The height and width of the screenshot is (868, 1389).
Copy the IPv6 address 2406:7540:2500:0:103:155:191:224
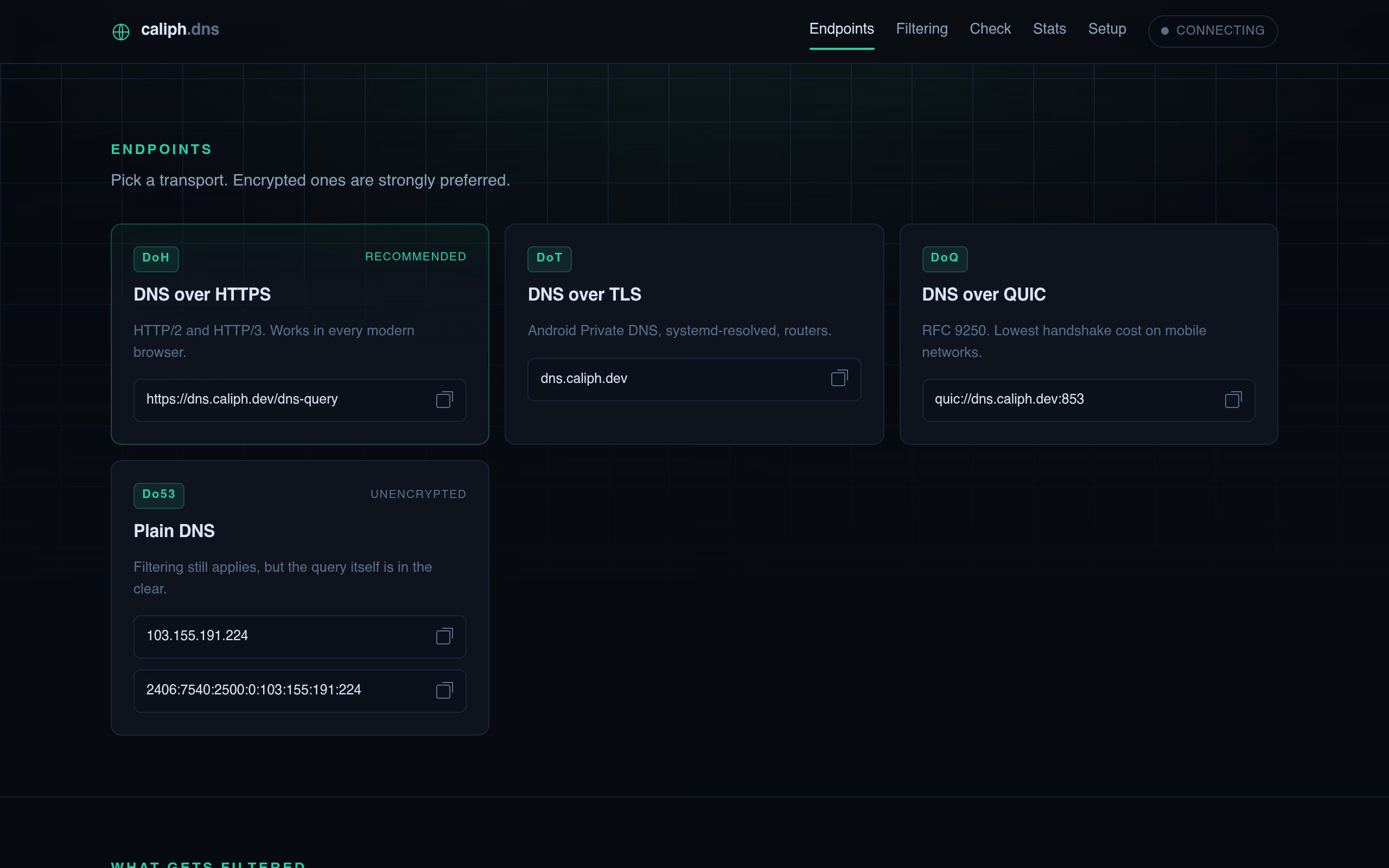point(444,690)
